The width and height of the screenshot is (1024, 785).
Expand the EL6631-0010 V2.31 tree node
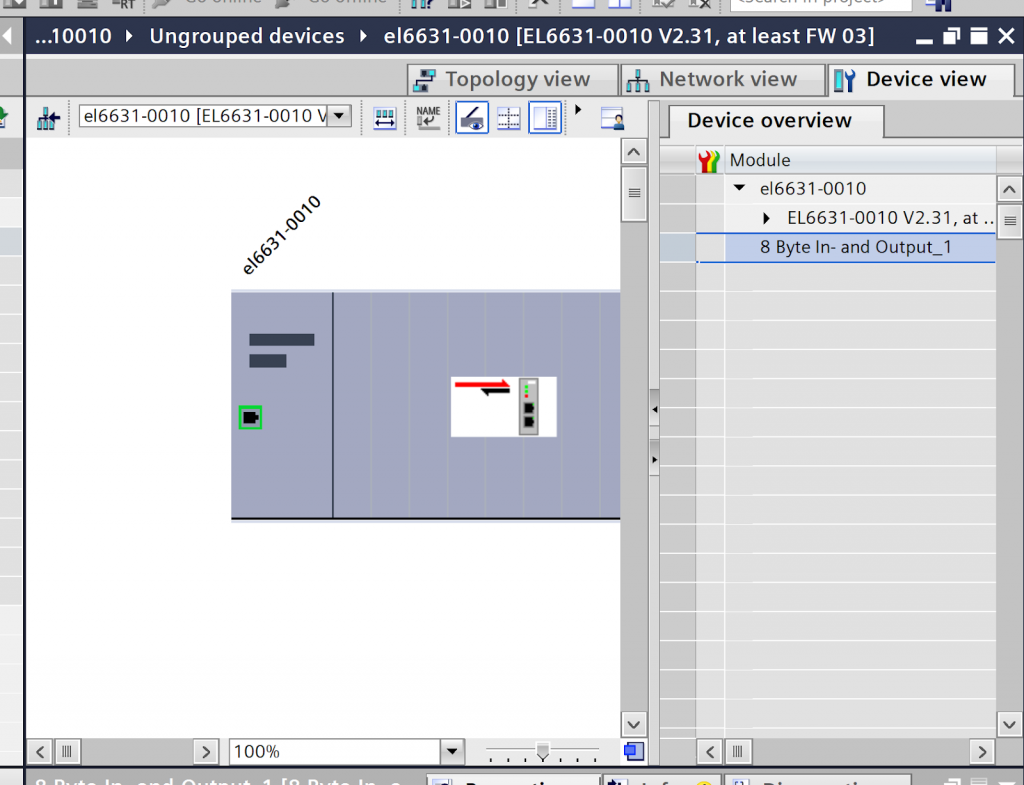pyautogui.click(x=767, y=218)
